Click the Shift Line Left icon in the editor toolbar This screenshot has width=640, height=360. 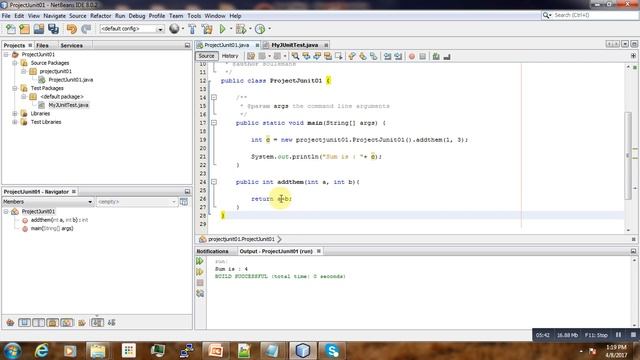[x=387, y=56]
